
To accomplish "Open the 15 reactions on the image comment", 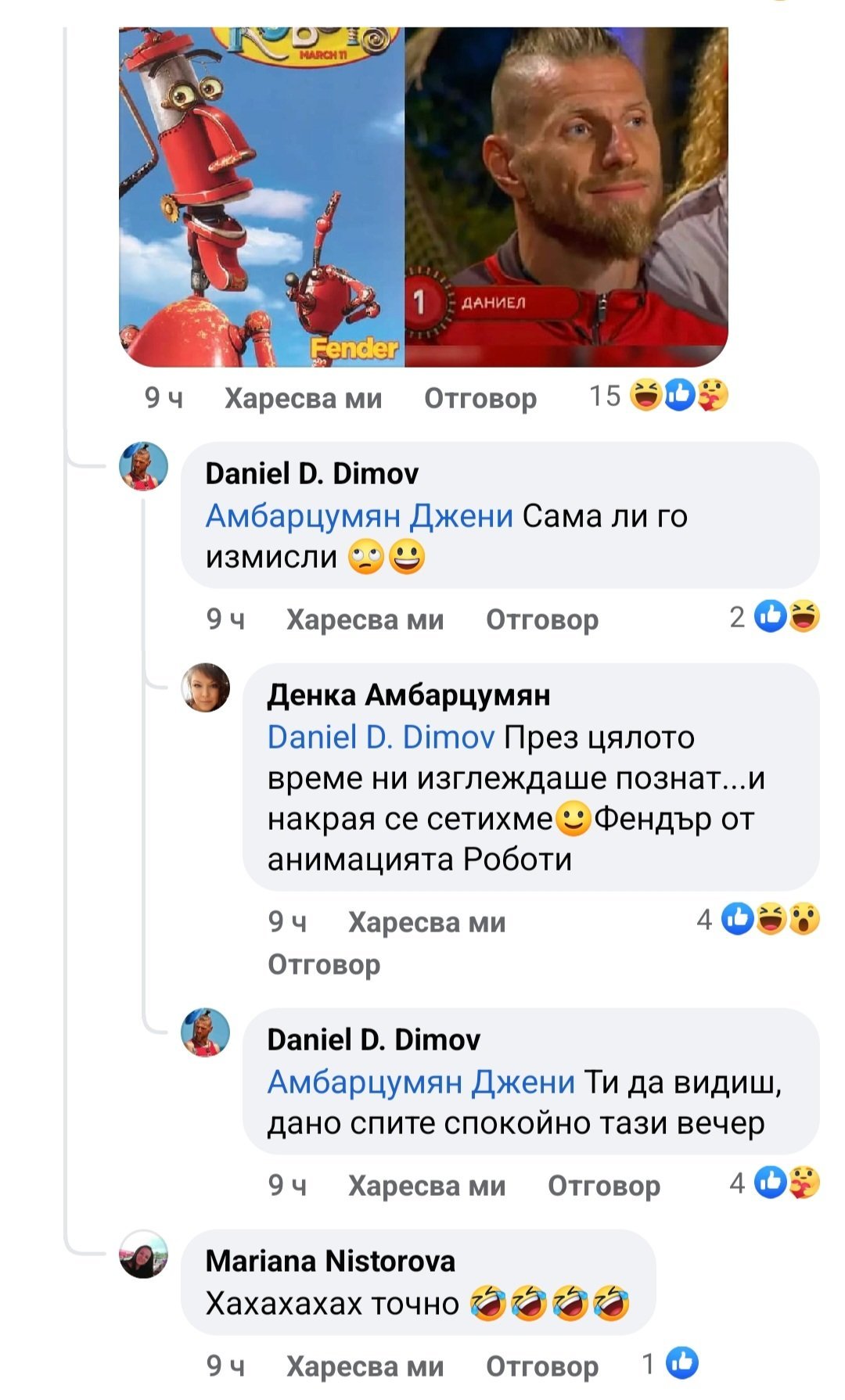I will pos(659,397).
